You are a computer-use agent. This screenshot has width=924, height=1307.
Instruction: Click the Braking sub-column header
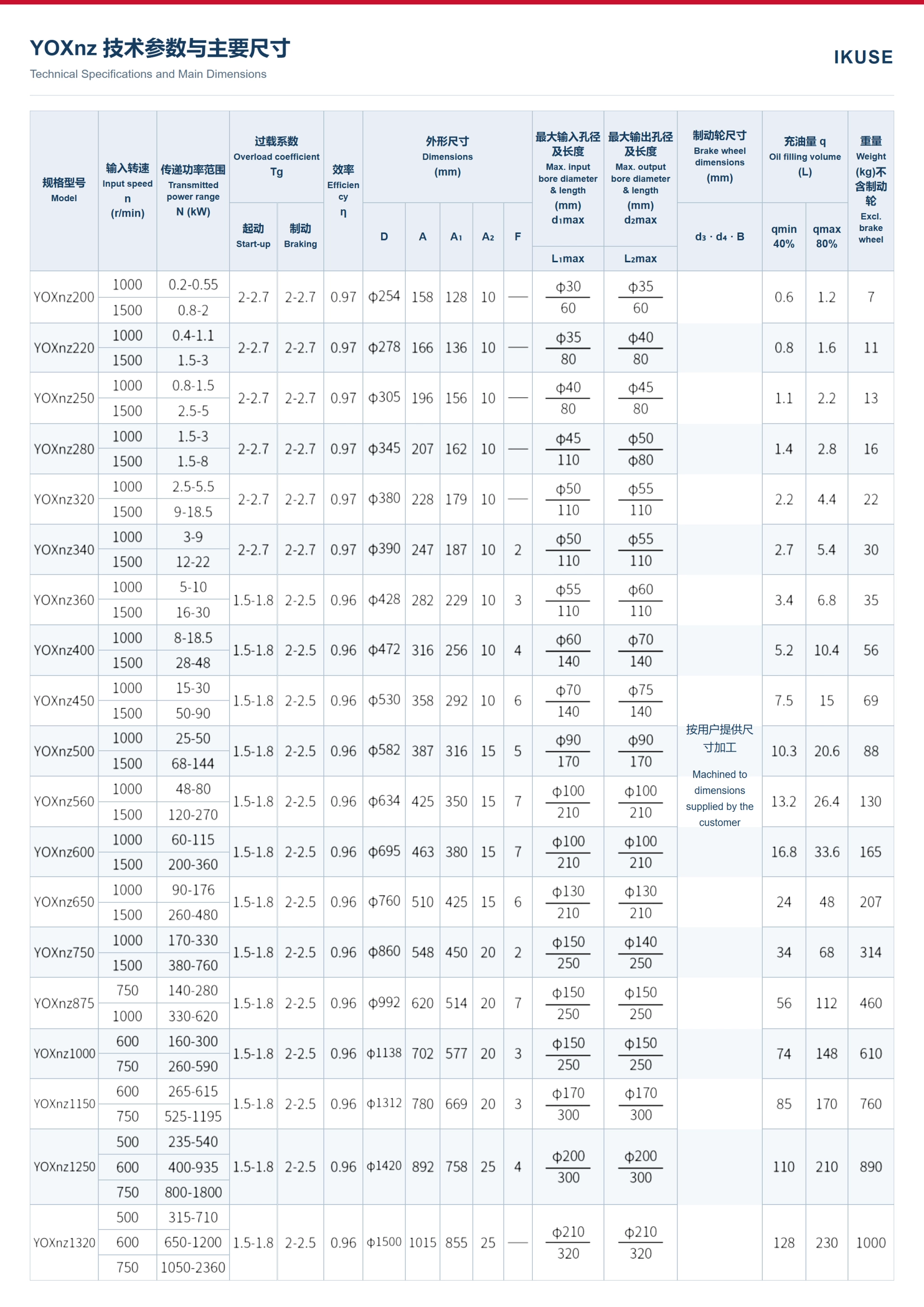pos(301,236)
